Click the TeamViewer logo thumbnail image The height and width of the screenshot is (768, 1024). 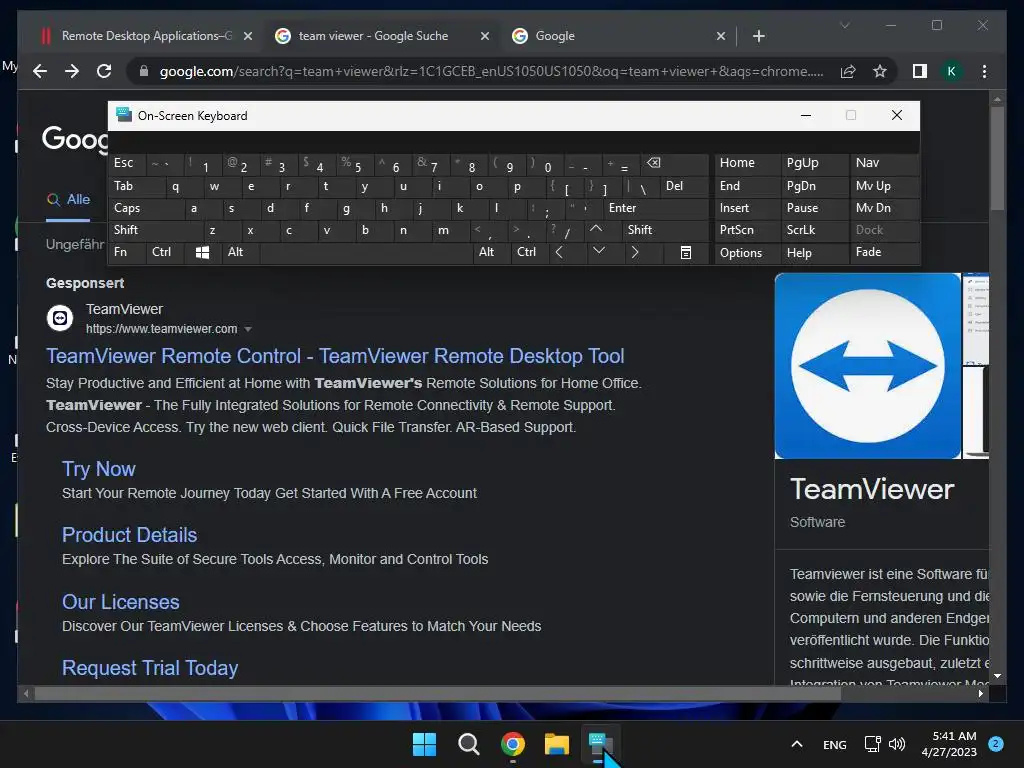[x=867, y=366]
